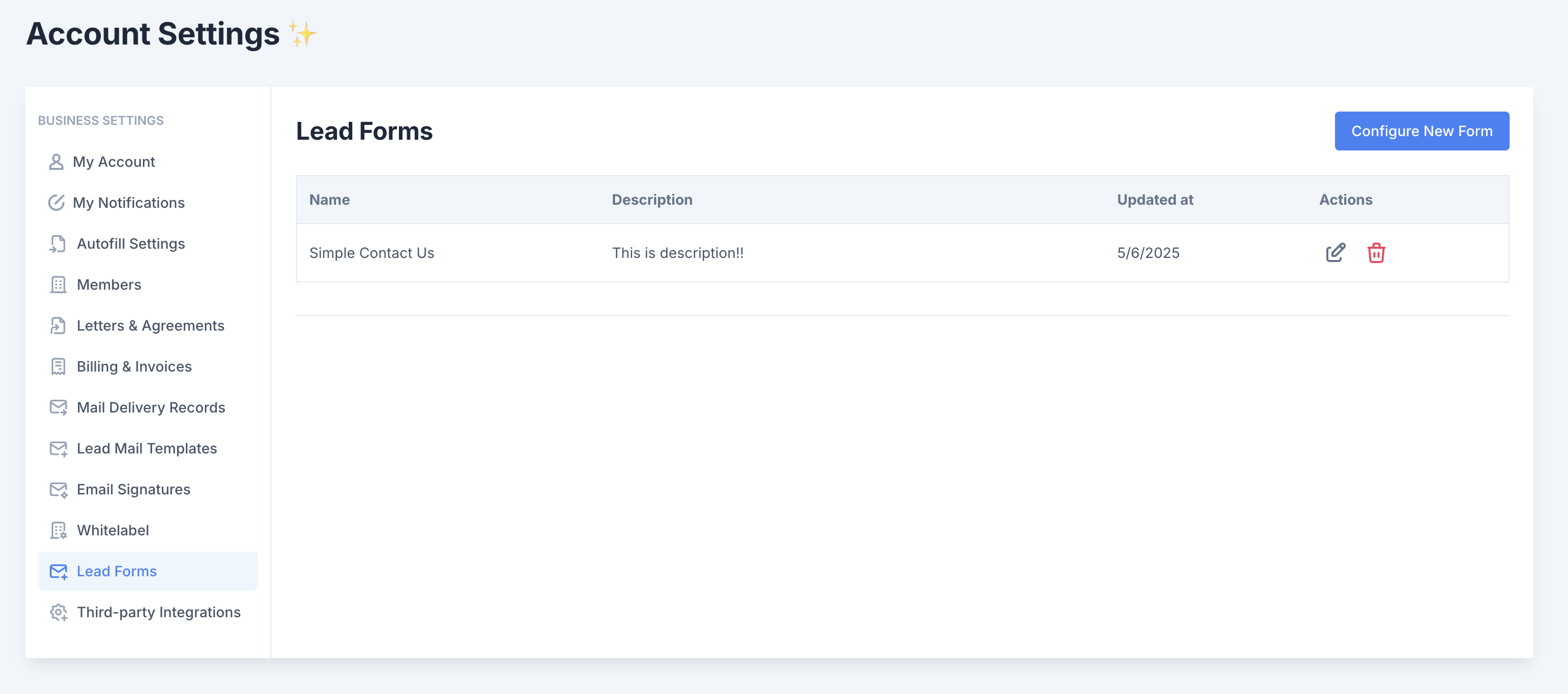Viewport: 1568px width, 694px height.
Task: Click the Billing & Invoices receipt icon
Action: (x=58, y=366)
